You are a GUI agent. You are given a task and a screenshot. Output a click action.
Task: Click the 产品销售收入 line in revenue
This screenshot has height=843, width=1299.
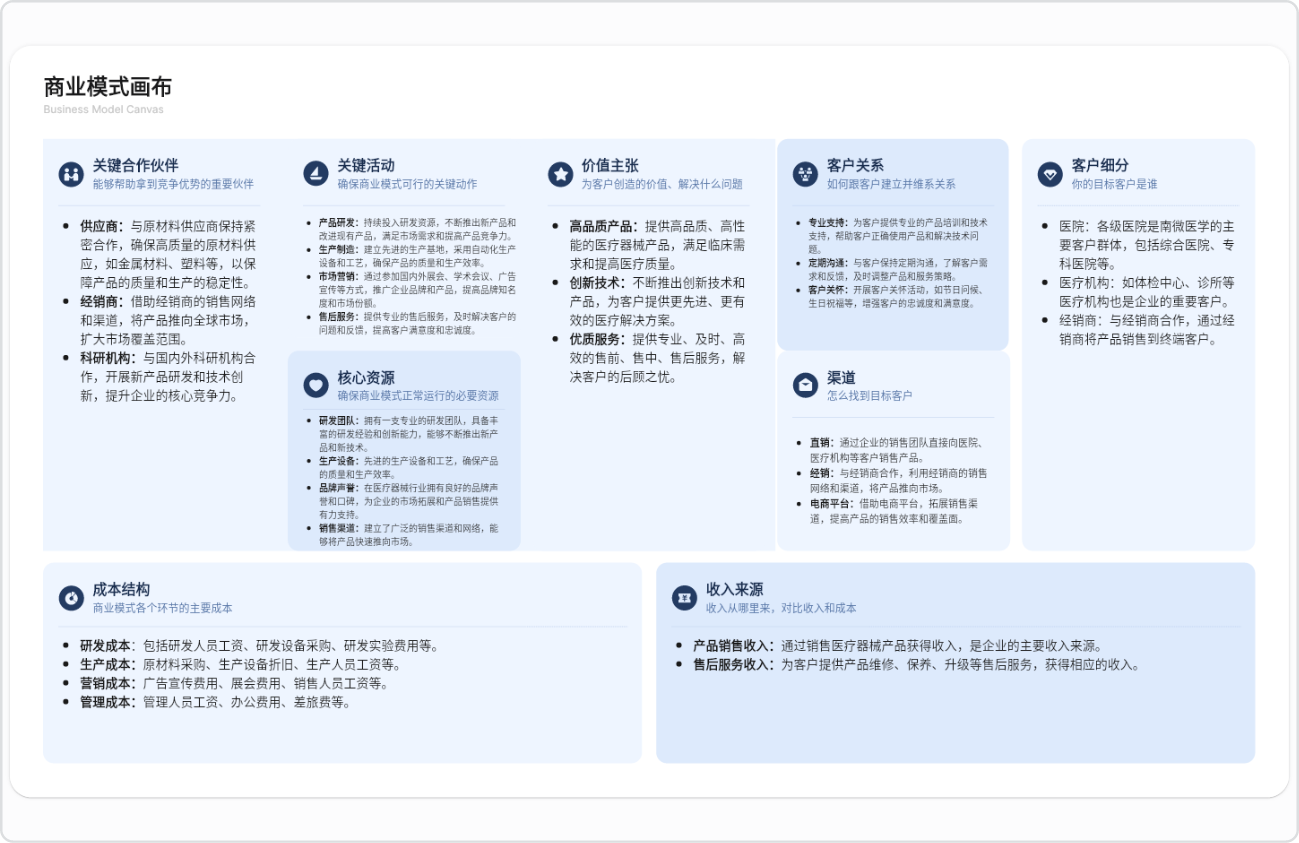(x=898, y=645)
